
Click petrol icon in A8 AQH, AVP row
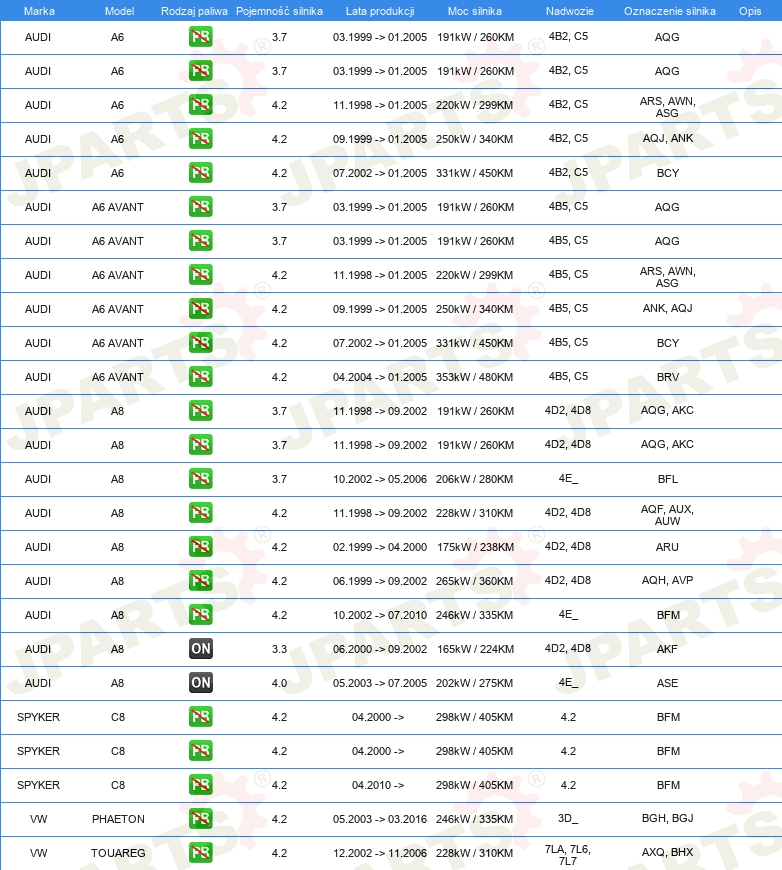[x=200, y=580]
